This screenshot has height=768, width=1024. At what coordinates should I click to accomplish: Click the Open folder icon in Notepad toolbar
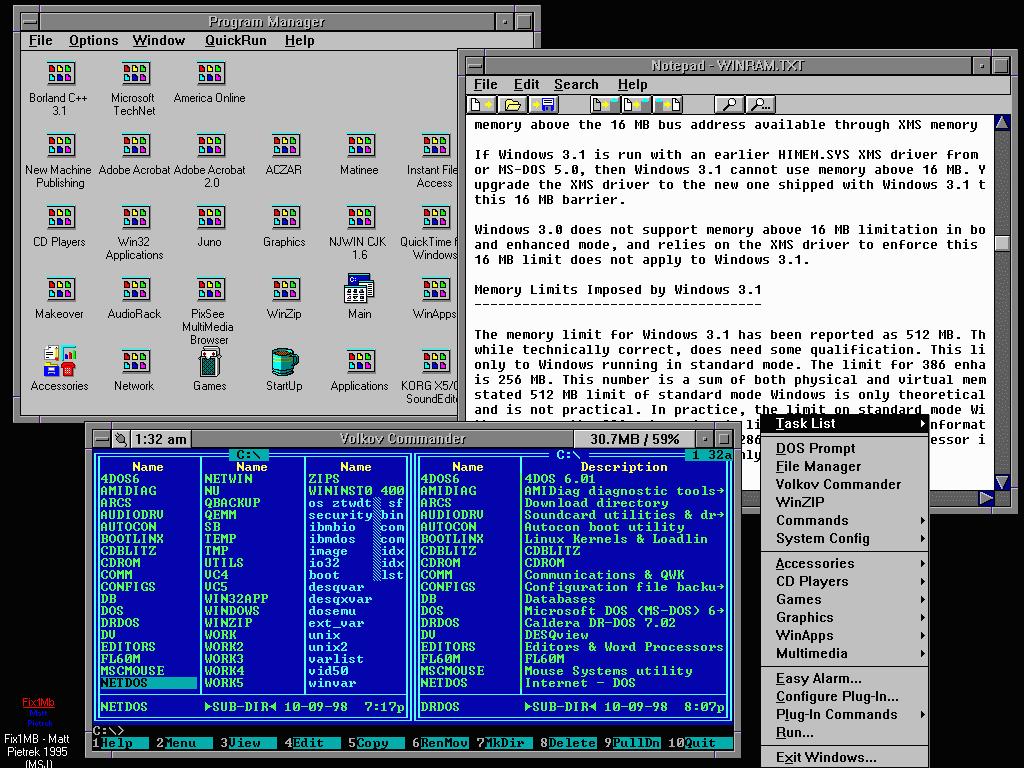click(x=513, y=104)
